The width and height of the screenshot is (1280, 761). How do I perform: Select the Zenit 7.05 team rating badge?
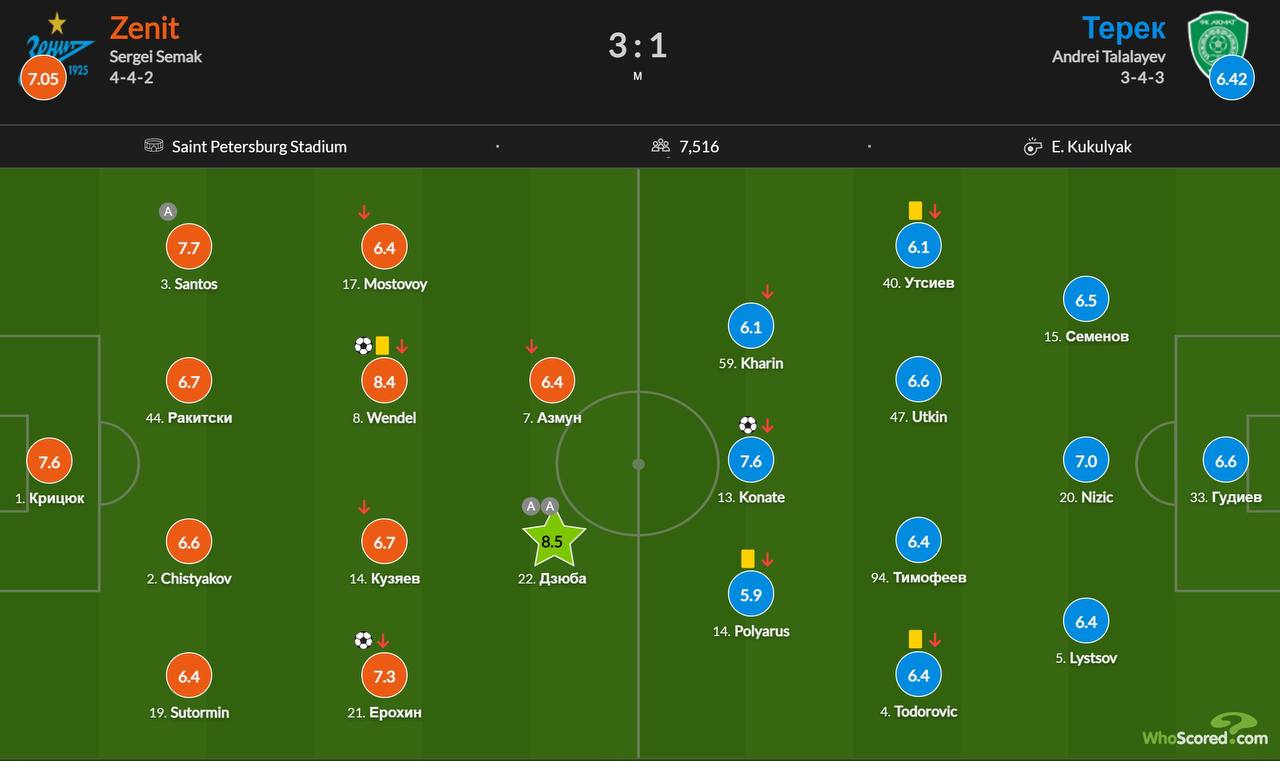(x=43, y=78)
